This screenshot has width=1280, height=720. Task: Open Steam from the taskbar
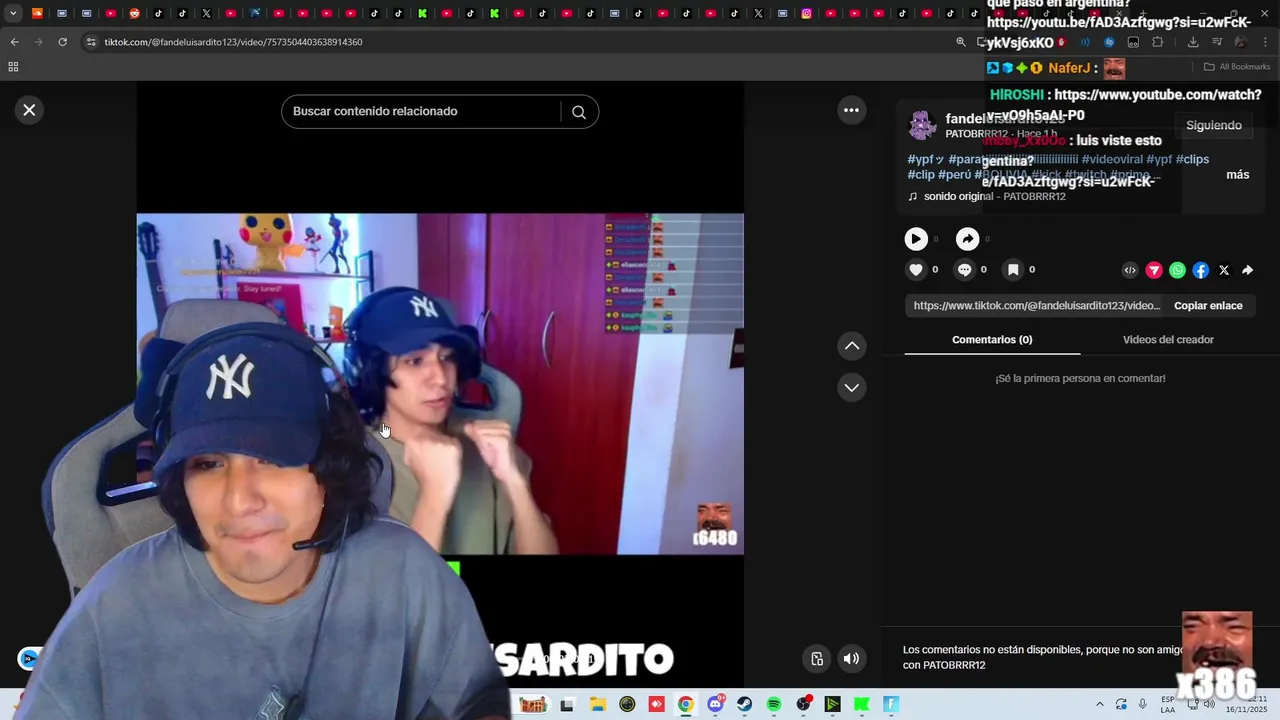click(x=745, y=704)
